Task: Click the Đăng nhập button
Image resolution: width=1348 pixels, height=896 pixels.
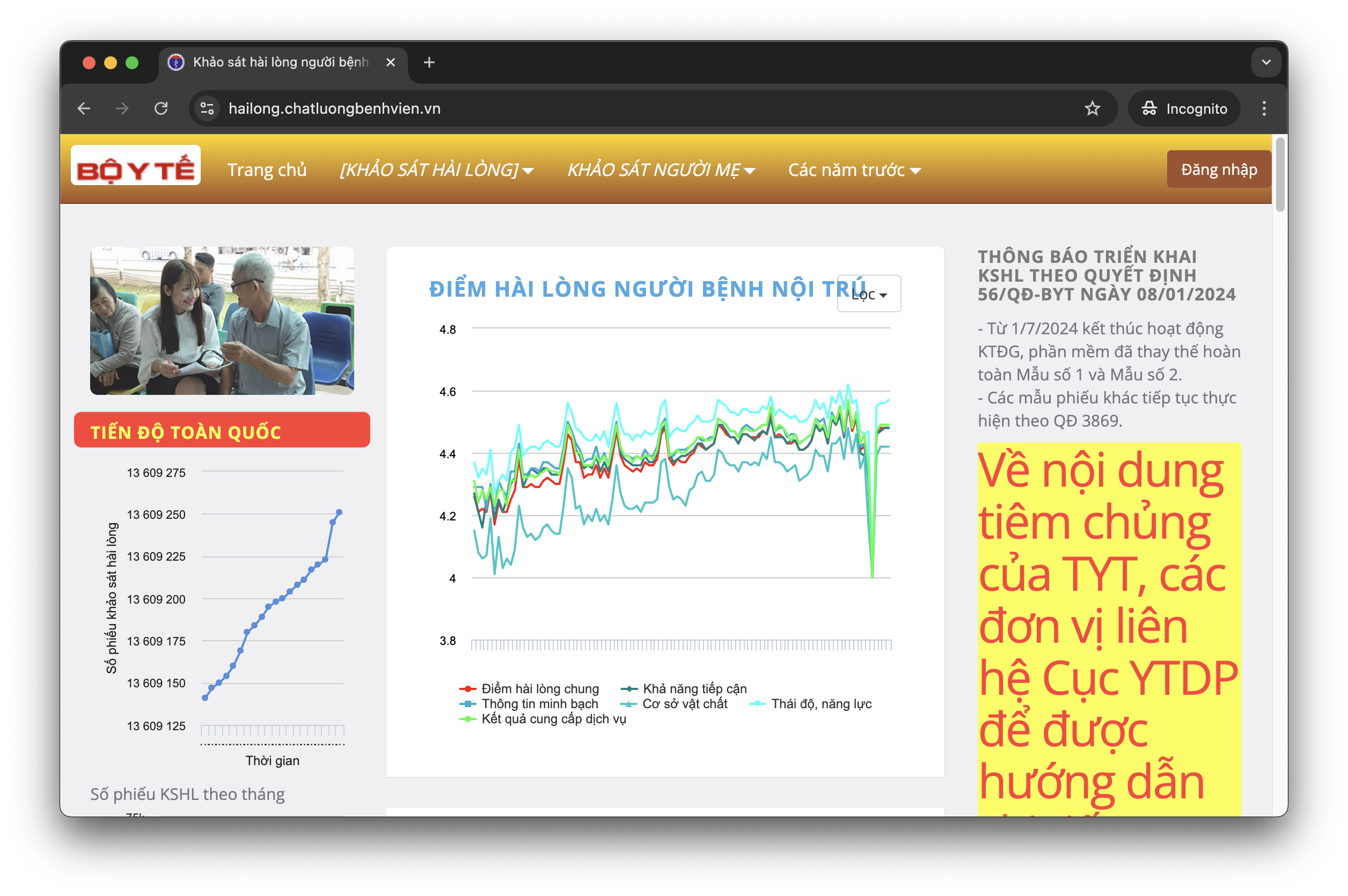Action: pos(1219,170)
